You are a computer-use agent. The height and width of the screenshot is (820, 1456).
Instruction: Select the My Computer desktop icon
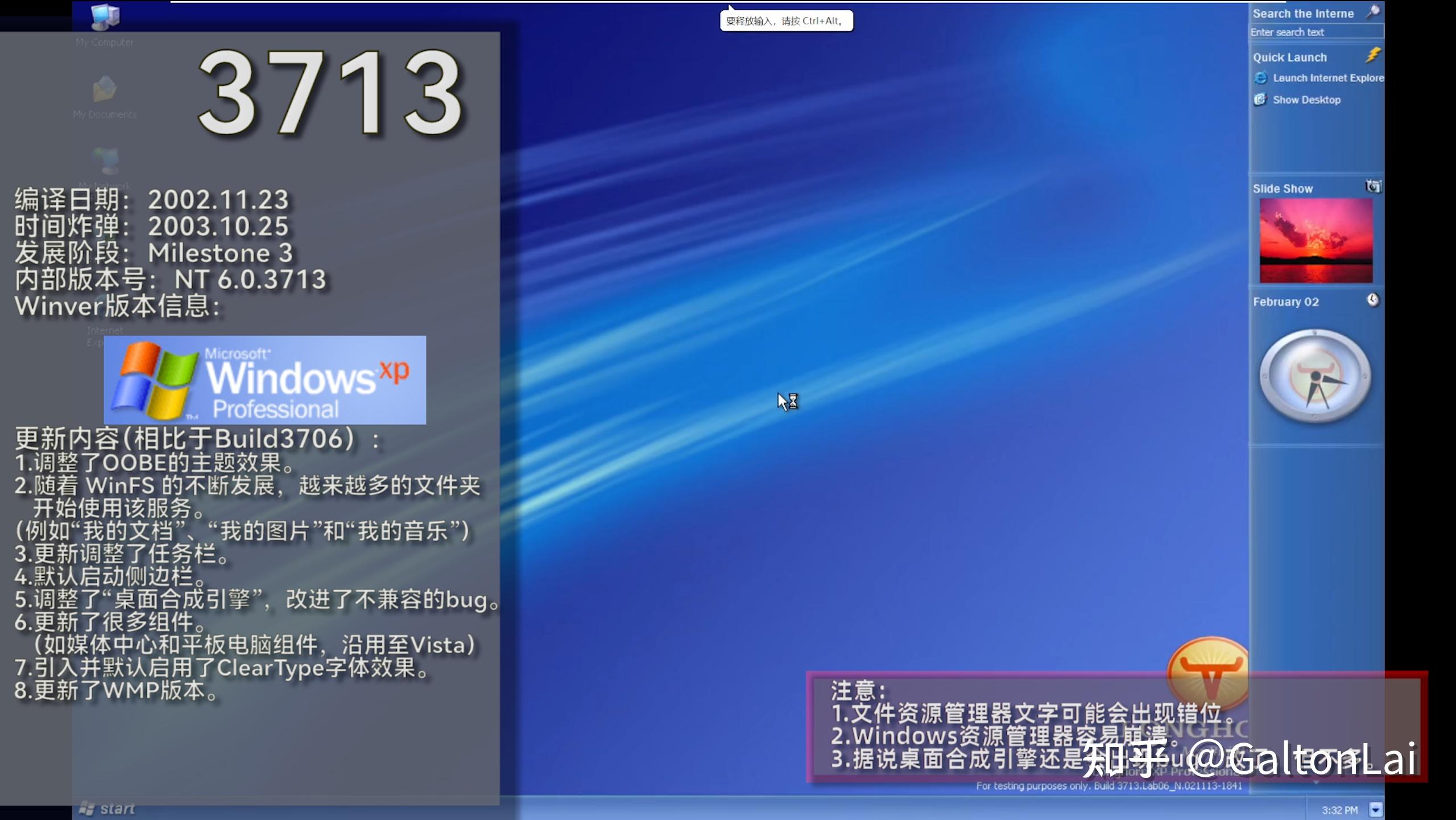pyautogui.click(x=105, y=24)
